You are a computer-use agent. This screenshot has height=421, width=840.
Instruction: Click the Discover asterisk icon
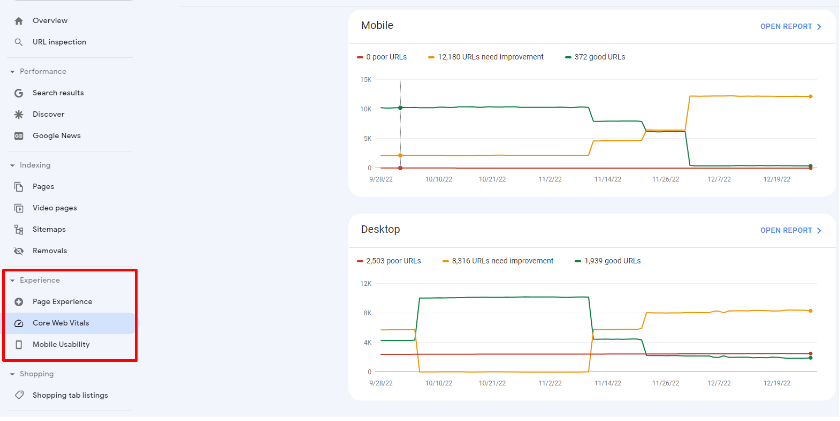19,114
